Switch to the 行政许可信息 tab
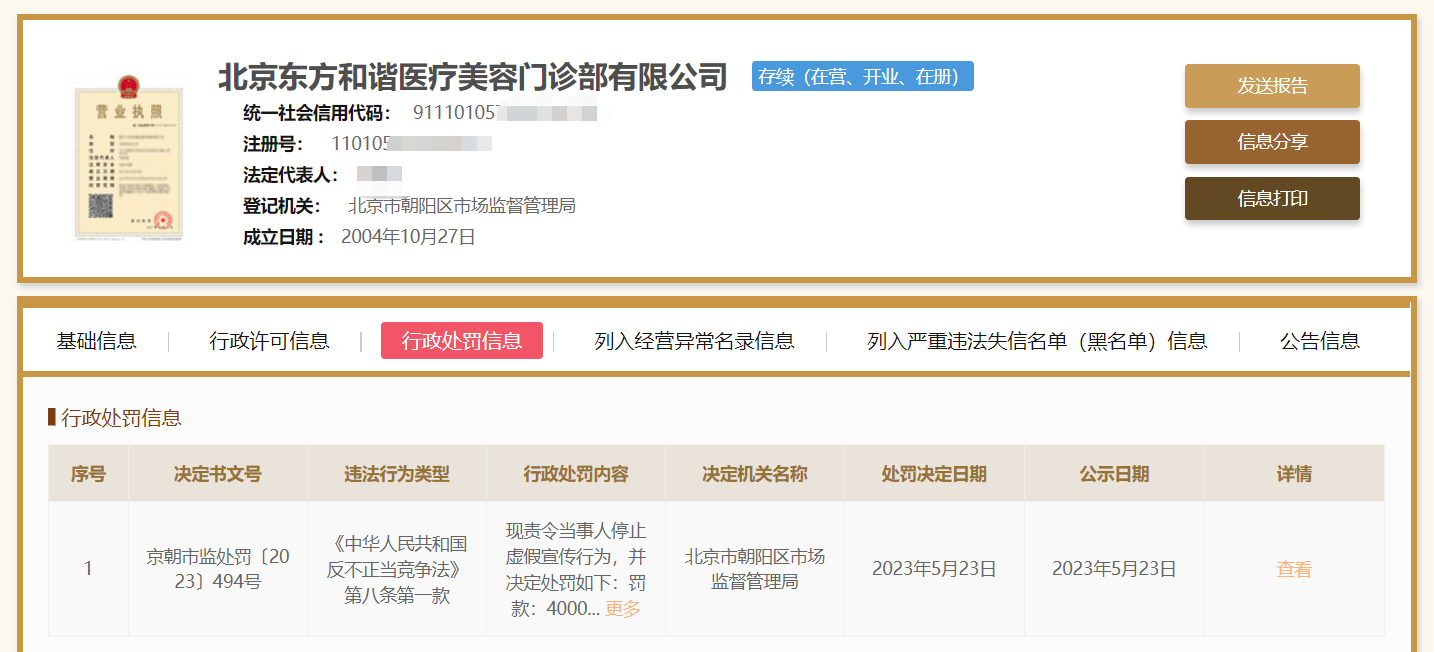 (x=269, y=341)
